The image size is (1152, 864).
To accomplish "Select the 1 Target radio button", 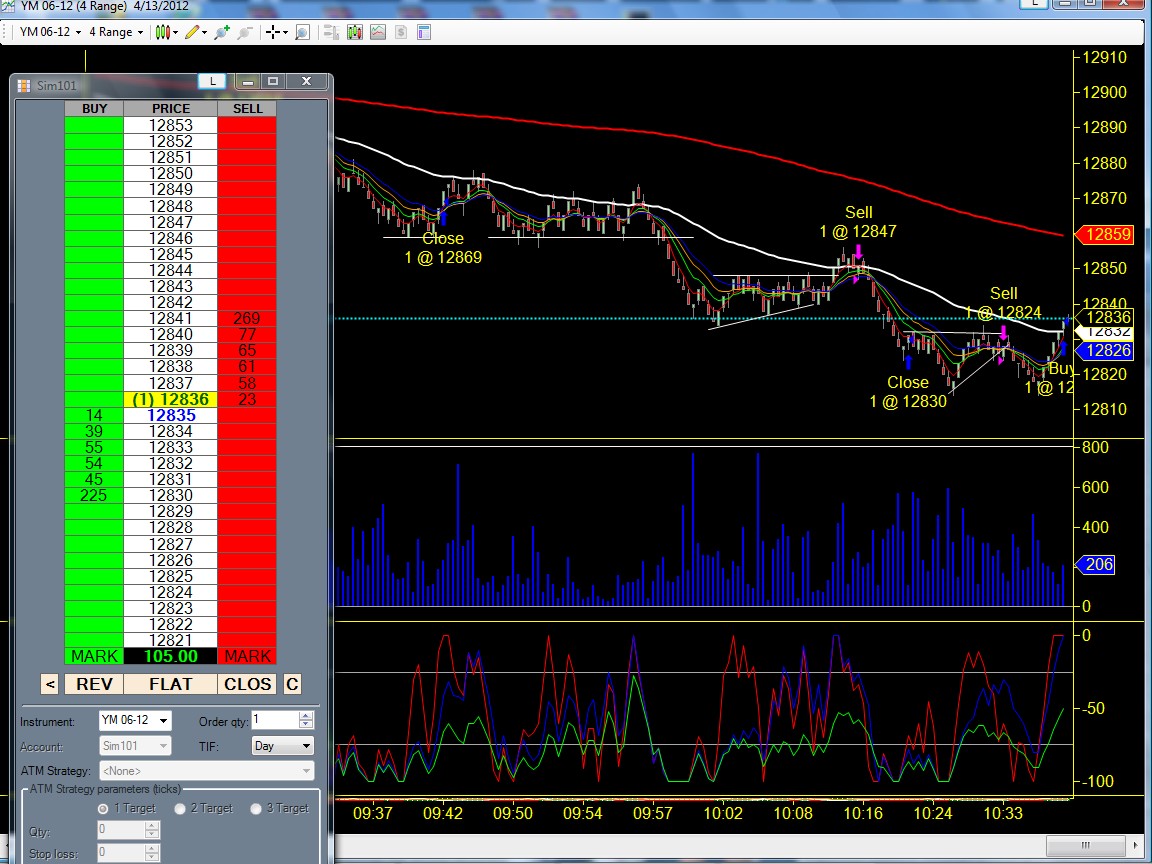I will 103,809.
